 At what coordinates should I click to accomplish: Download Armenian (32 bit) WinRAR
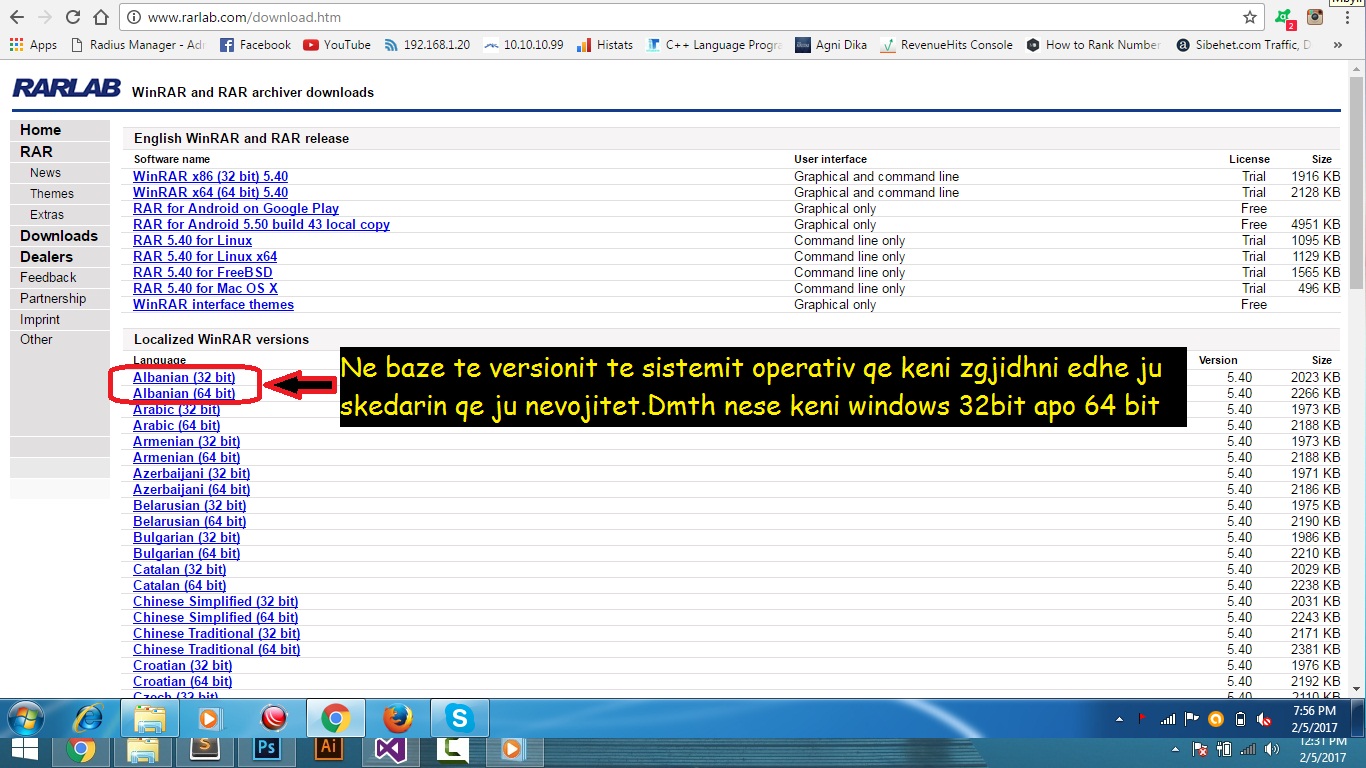click(186, 441)
